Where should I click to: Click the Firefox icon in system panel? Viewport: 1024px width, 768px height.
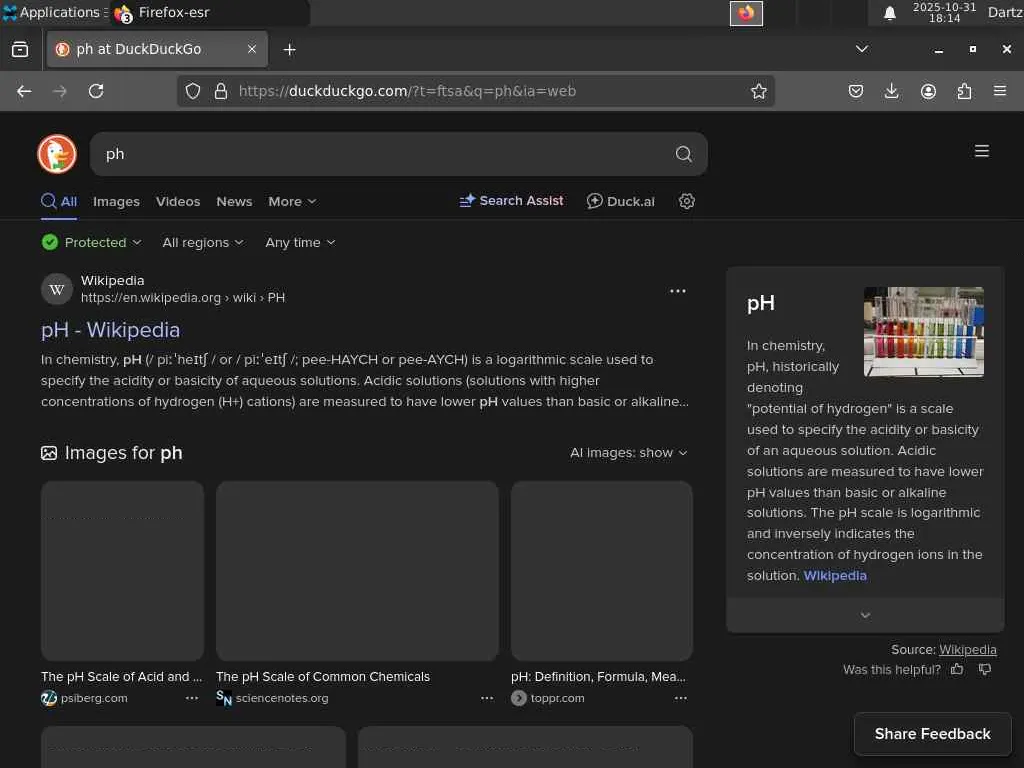coord(746,13)
